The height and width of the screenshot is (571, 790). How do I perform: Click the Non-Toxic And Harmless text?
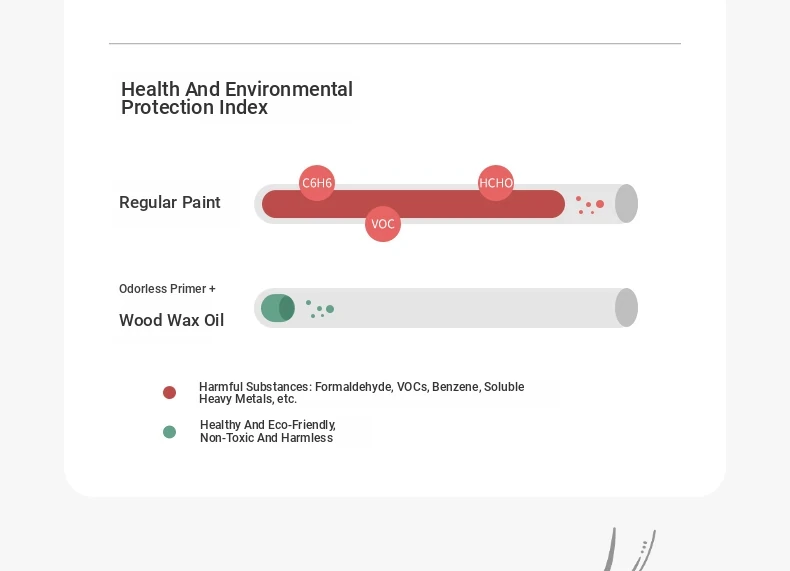point(267,438)
